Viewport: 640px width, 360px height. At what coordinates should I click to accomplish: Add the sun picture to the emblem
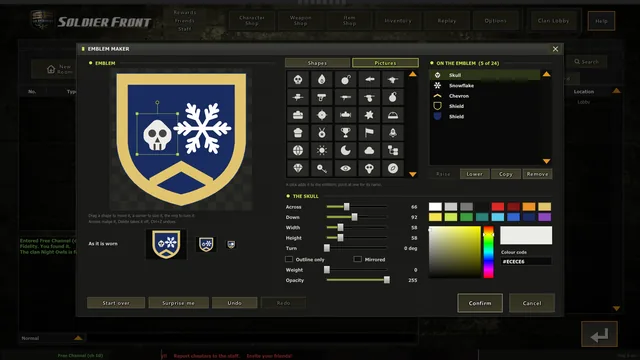pyautogui.click(x=322, y=151)
